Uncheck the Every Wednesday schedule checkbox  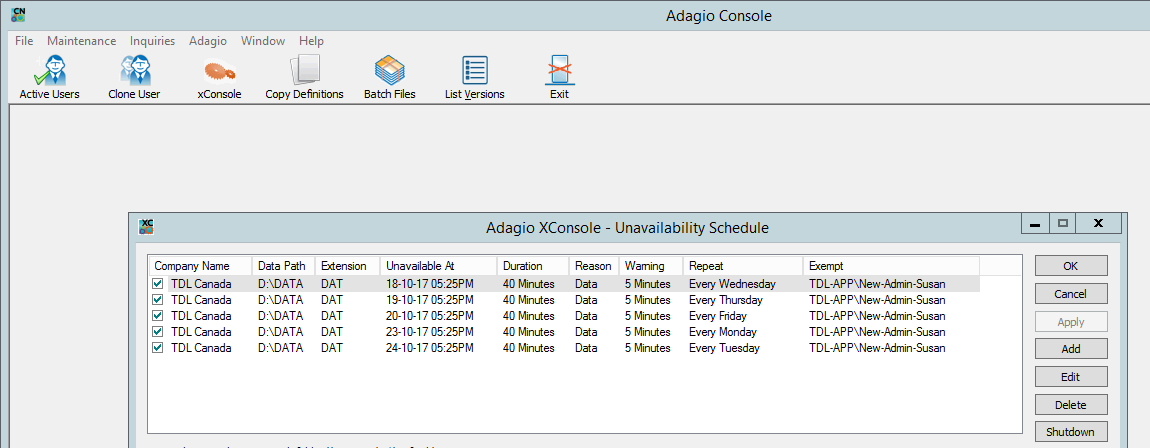click(158, 284)
